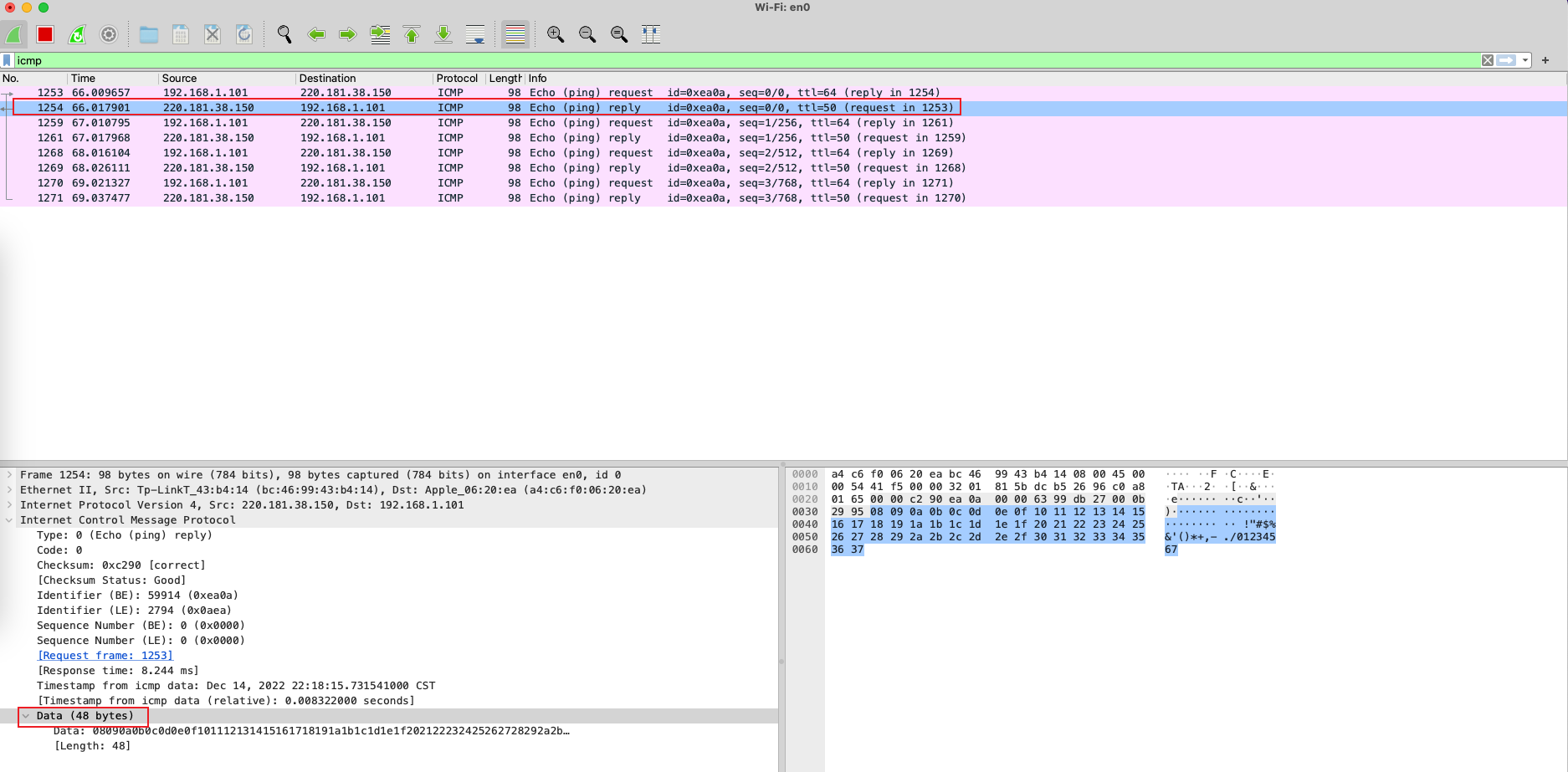The image size is (1568, 772).
Task: Restart the current capture
Action: click(77, 34)
